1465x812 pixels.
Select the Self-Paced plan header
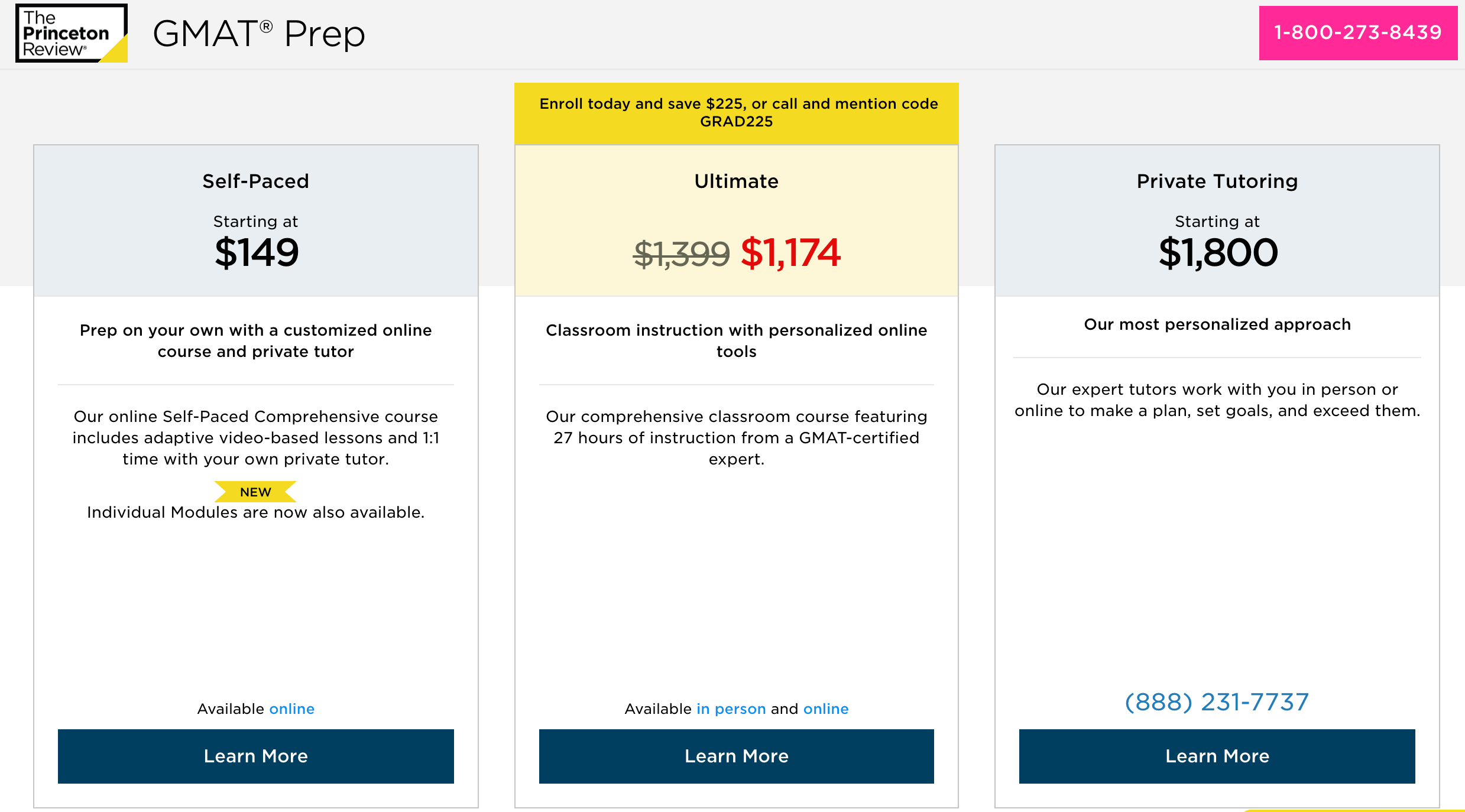[255, 181]
